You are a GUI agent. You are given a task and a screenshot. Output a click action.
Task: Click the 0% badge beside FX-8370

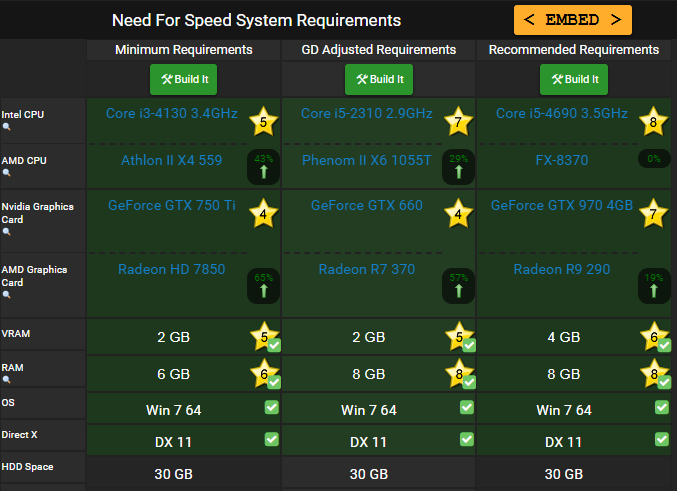pyautogui.click(x=654, y=159)
